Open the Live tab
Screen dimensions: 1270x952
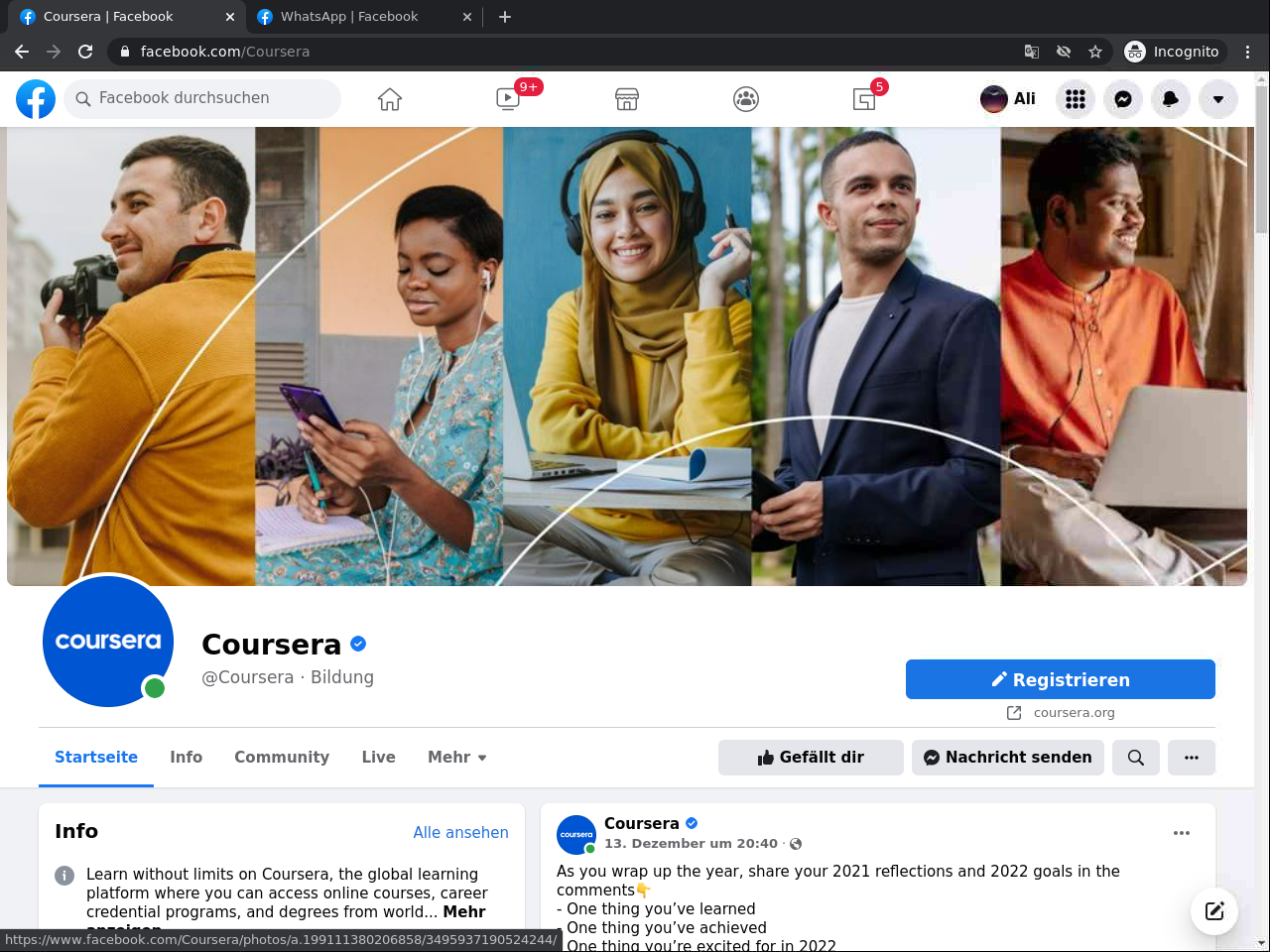pos(378,758)
